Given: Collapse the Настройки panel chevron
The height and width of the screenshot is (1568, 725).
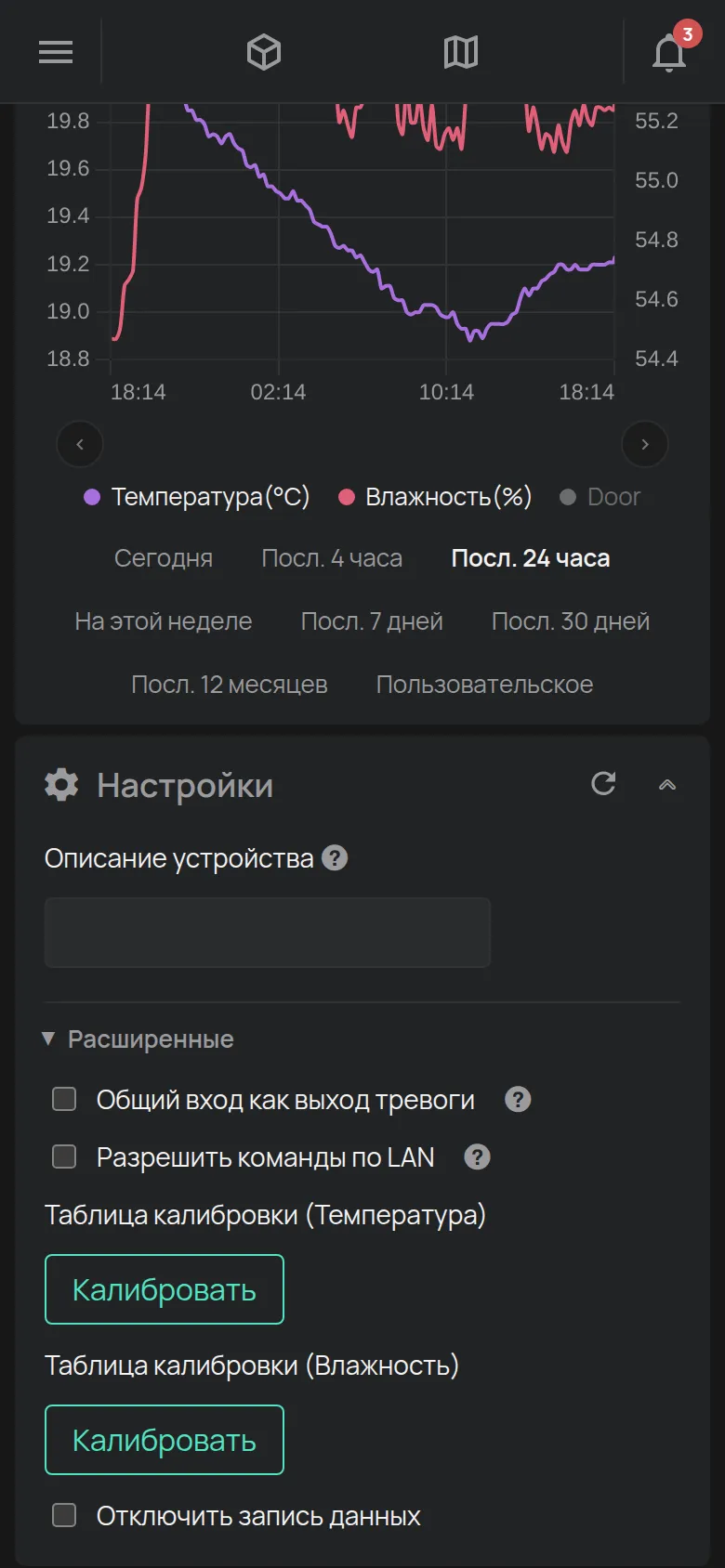Looking at the screenshot, I should [x=667, y=785].
